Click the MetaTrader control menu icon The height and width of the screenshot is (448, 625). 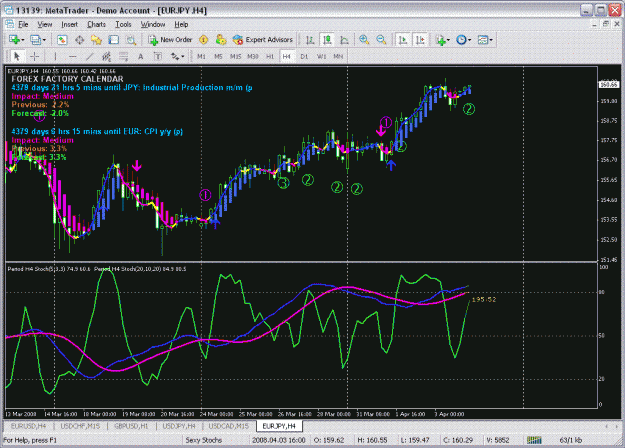(x=9, y=10)
